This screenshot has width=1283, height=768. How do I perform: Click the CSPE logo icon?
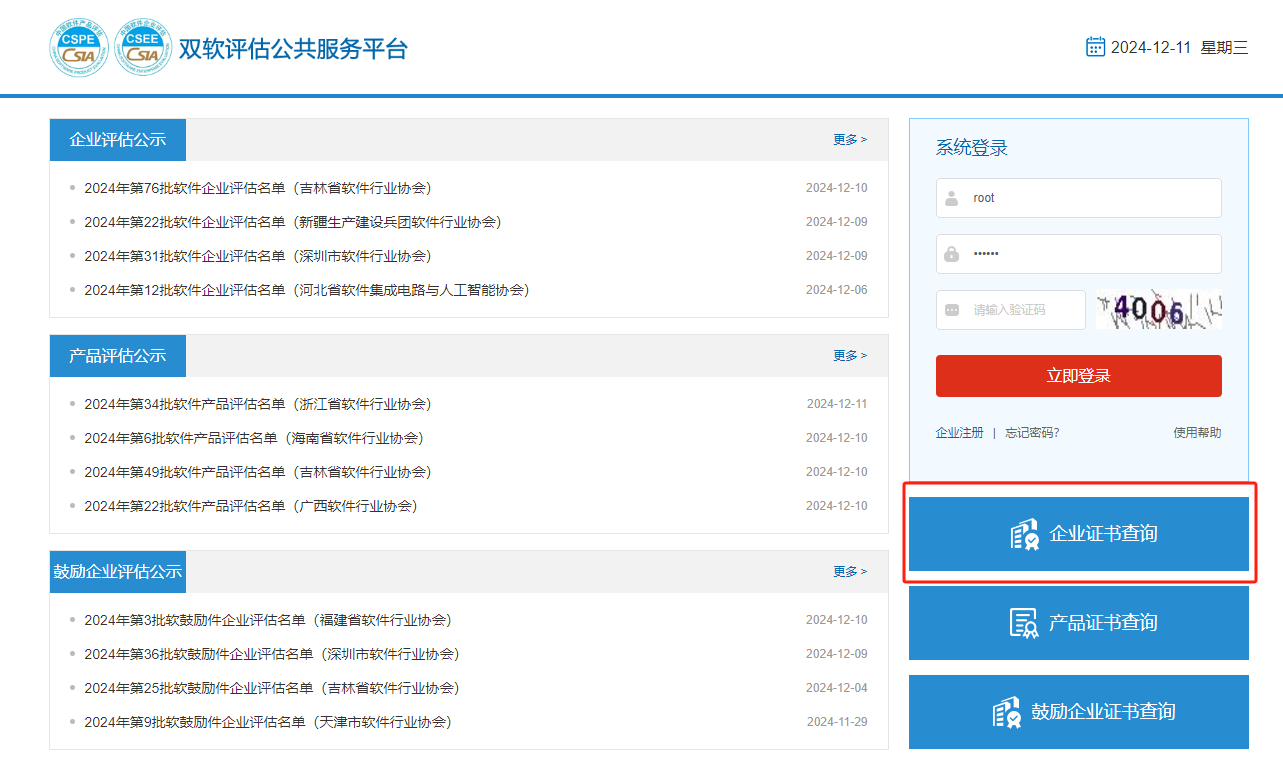pyautogui.click(x=78, y=48)
